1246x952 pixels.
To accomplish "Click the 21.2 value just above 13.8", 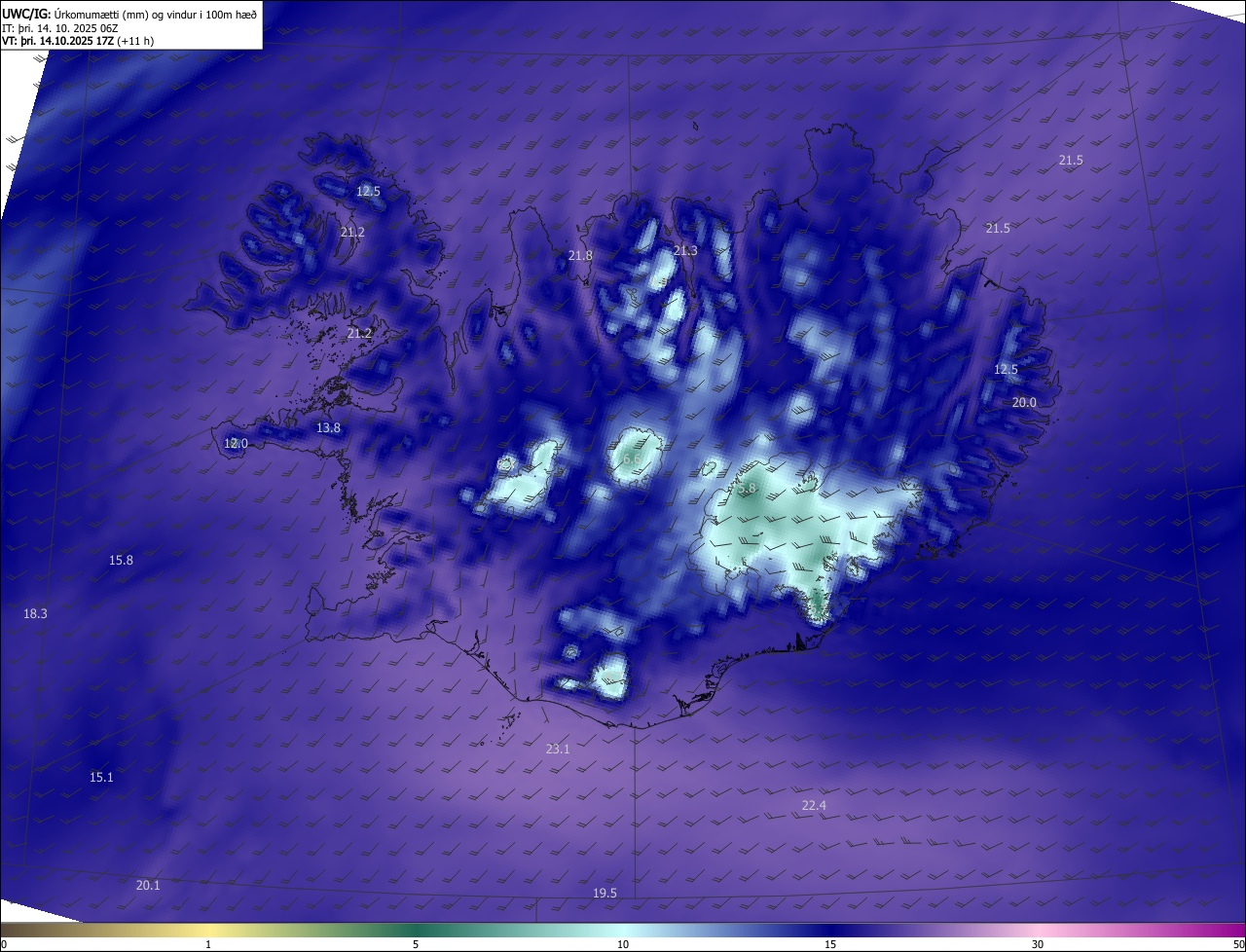I will coord(359,333).
